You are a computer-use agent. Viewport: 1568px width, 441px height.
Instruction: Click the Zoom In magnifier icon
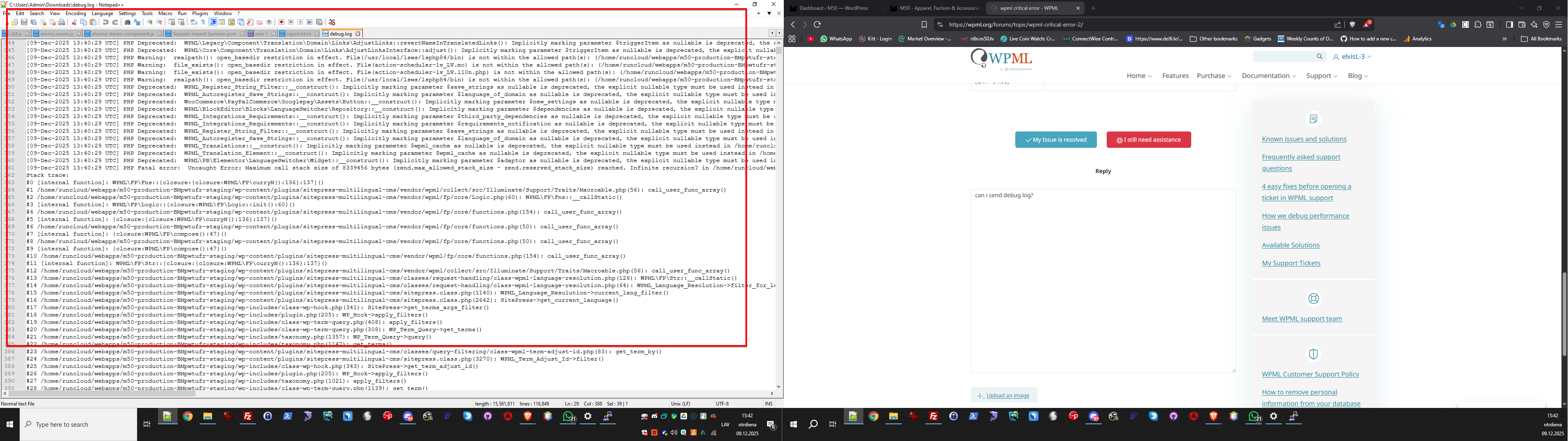(150, 22)
